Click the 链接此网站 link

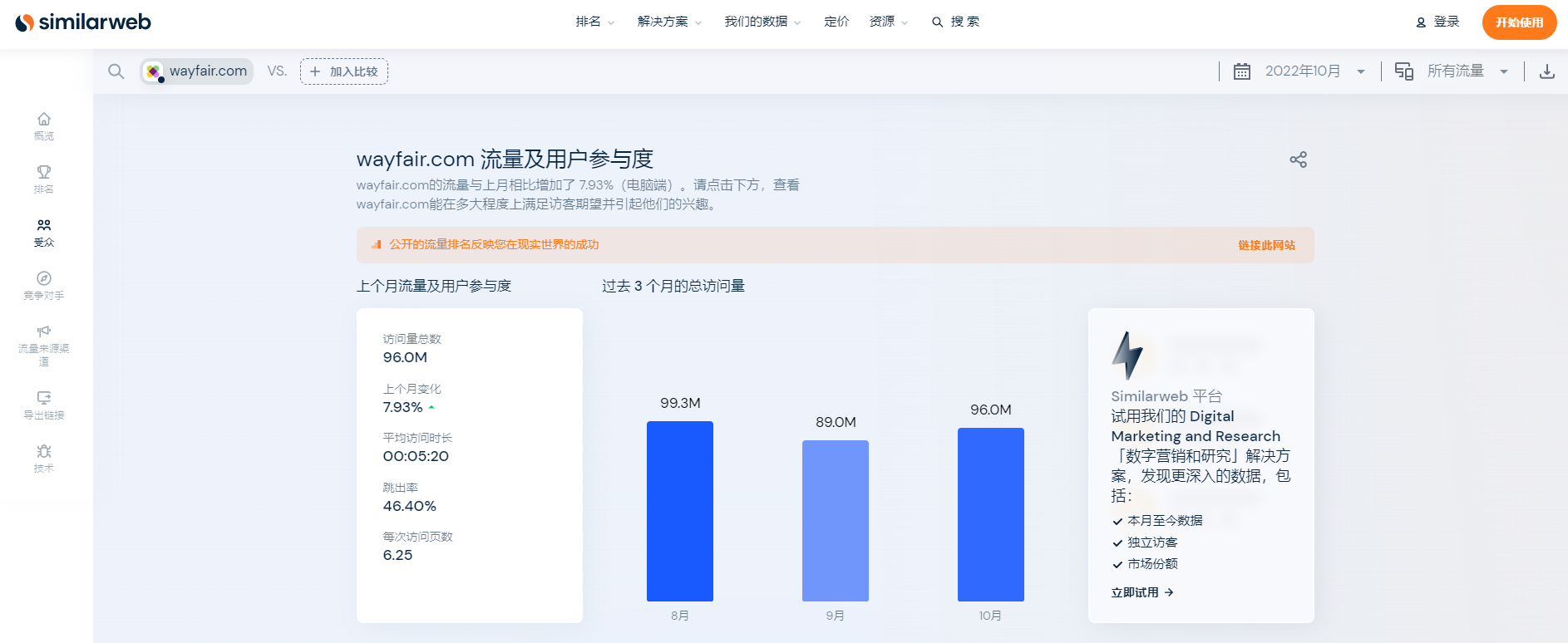point(1266,245)
